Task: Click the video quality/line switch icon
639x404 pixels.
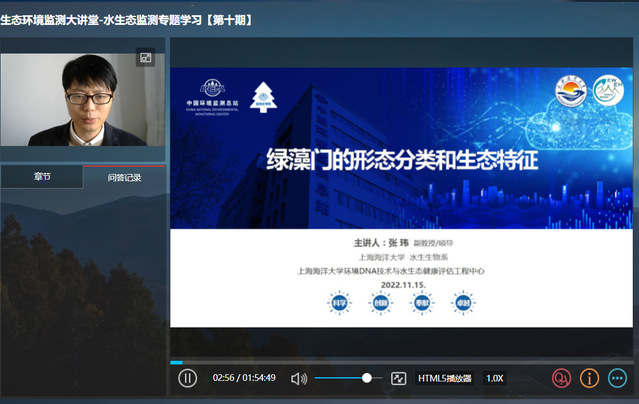Action: click(399, 378)
